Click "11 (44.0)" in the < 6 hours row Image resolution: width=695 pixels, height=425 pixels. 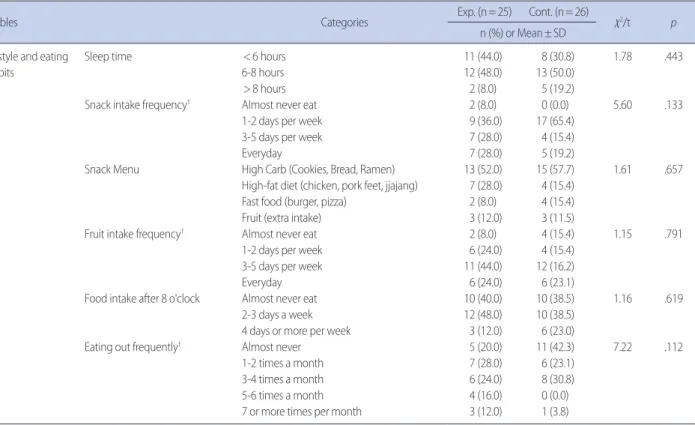point(483,57)
